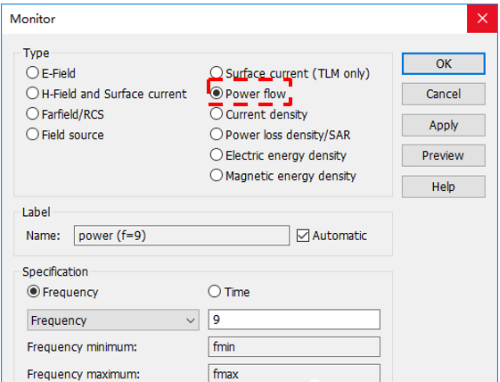Image resolution: width=500 pixels, height=382 pixels.
Task: Open the monitor Preview
Action: [x=443, y=156]
